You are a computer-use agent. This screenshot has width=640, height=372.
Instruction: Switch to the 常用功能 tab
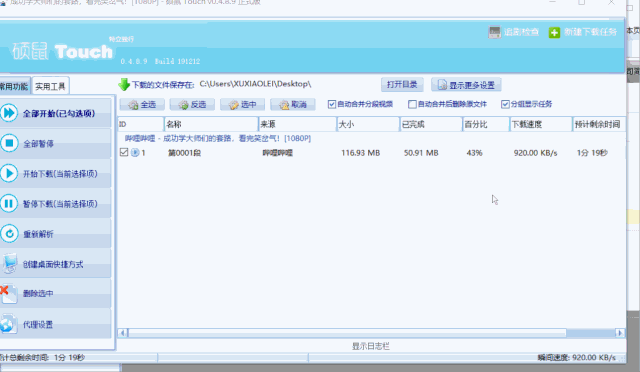[14, 86]
